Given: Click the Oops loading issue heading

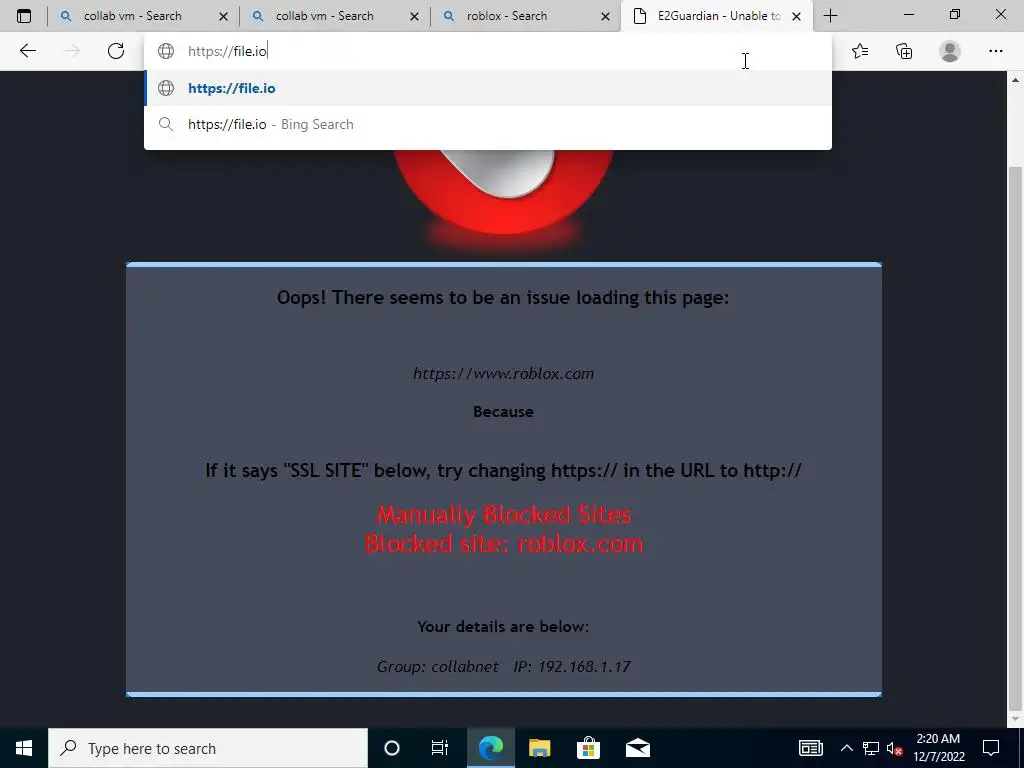Looking at the screenshot, I should (503, 297).
